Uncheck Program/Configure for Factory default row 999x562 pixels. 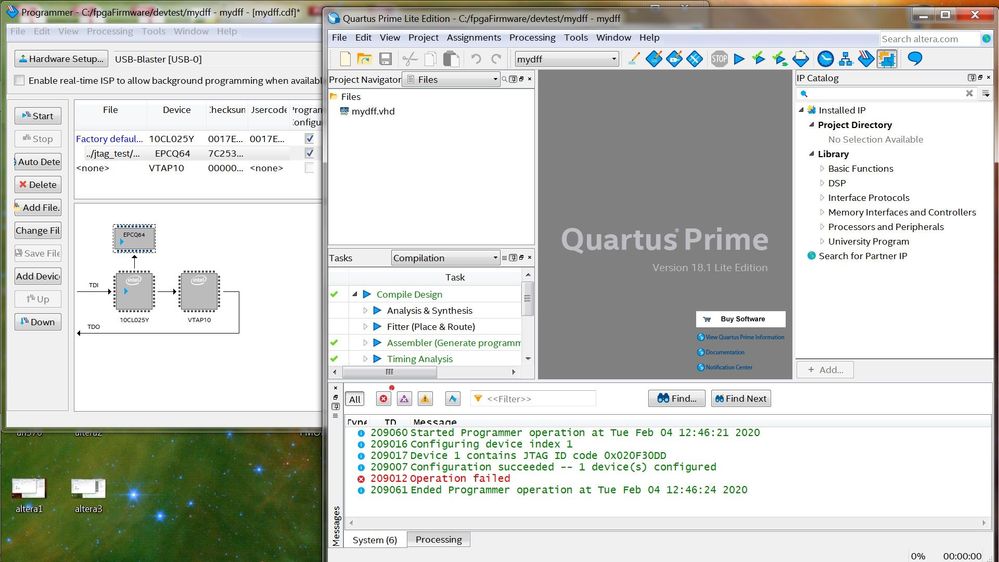tap(309, 139)
